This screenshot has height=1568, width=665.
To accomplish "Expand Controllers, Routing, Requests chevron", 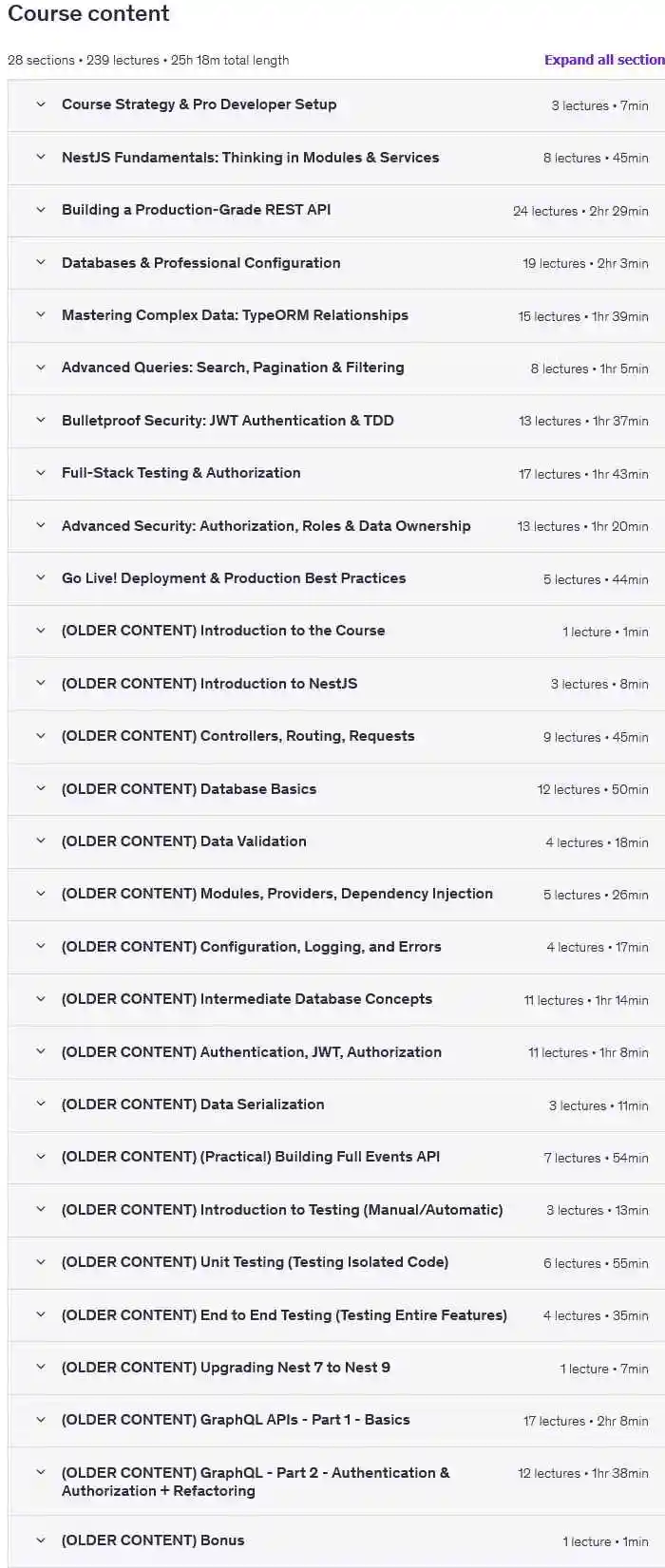I will (x=41, y=736).
